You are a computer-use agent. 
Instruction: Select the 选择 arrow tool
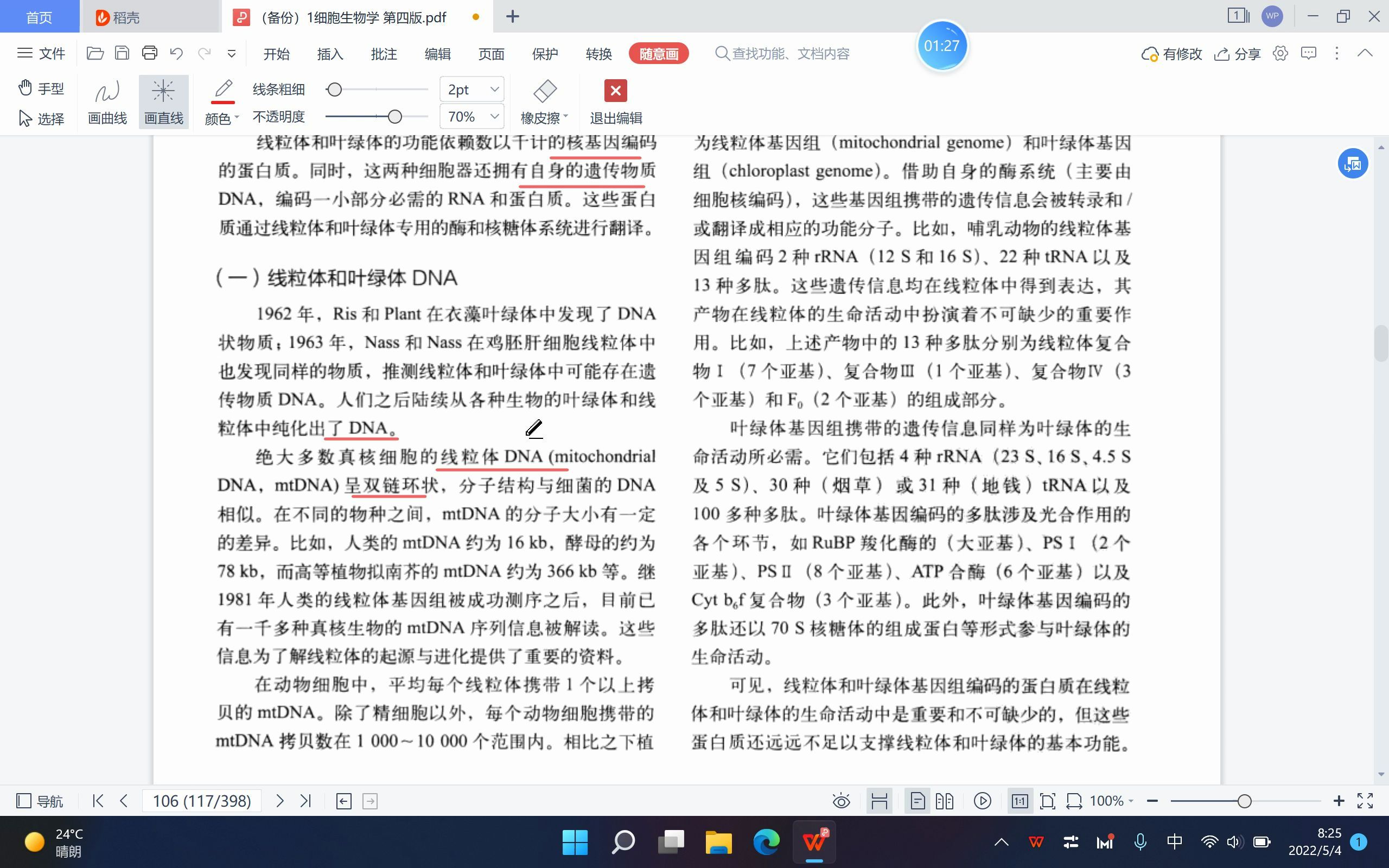40,118
